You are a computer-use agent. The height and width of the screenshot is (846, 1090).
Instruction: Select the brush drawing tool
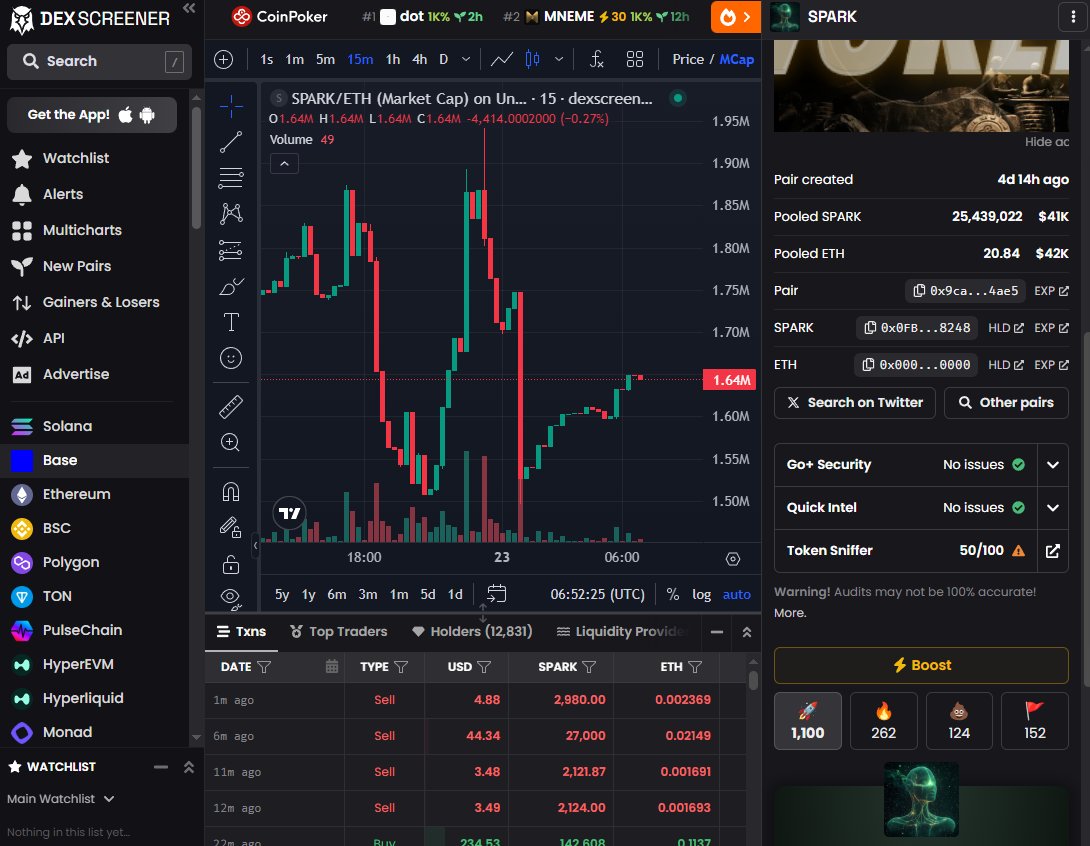point(231,286)
